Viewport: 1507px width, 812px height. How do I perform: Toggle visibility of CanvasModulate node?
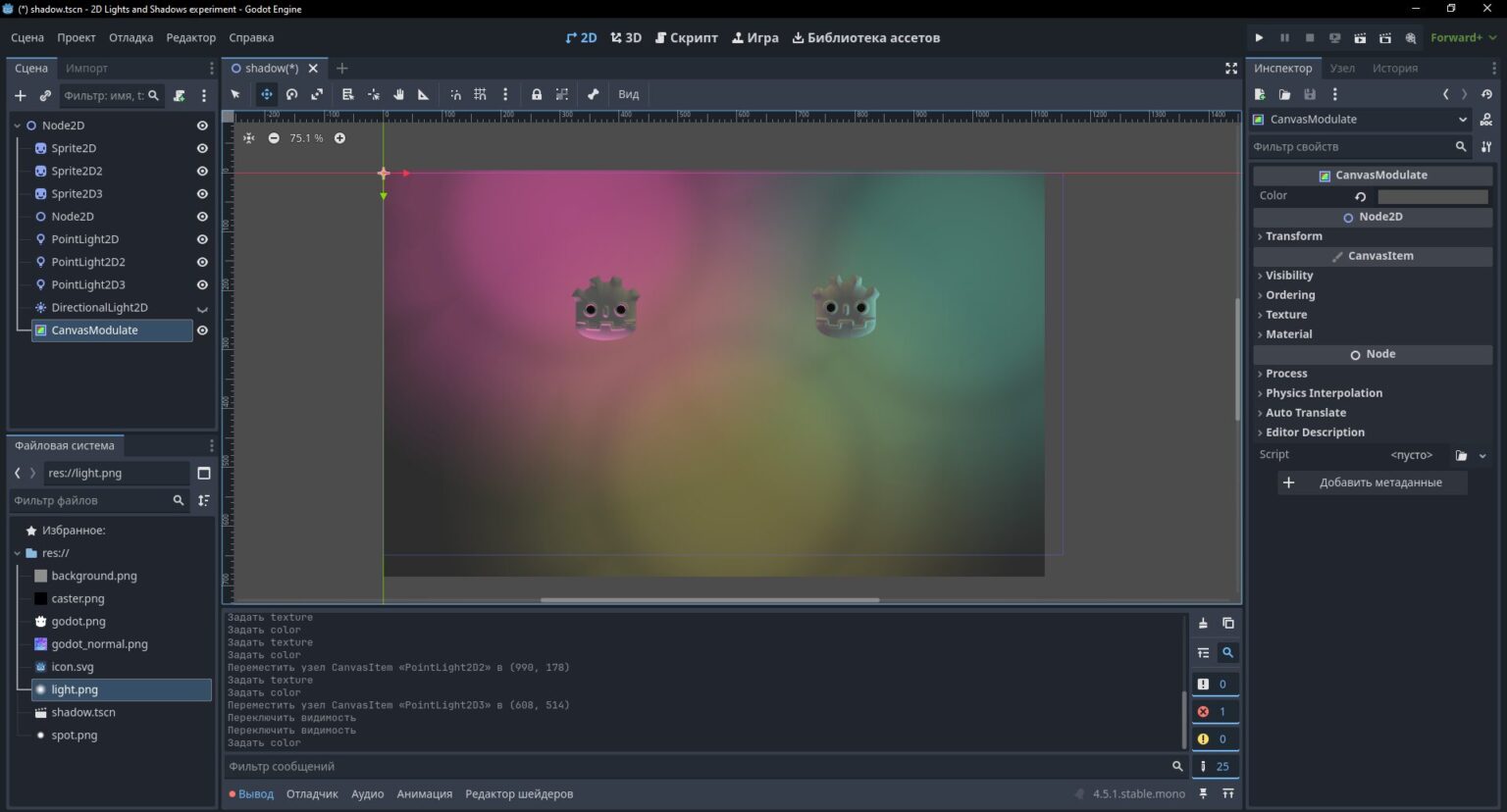(x=202, y=330)
